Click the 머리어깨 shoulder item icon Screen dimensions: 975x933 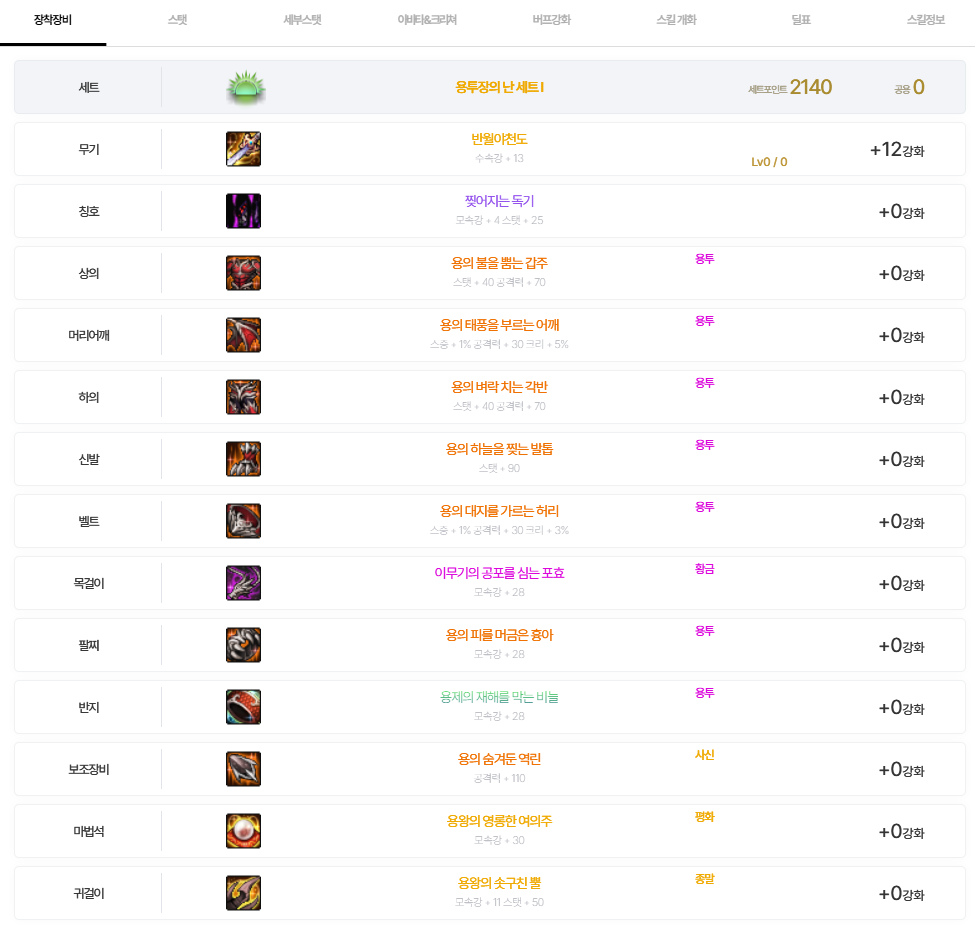243,335
